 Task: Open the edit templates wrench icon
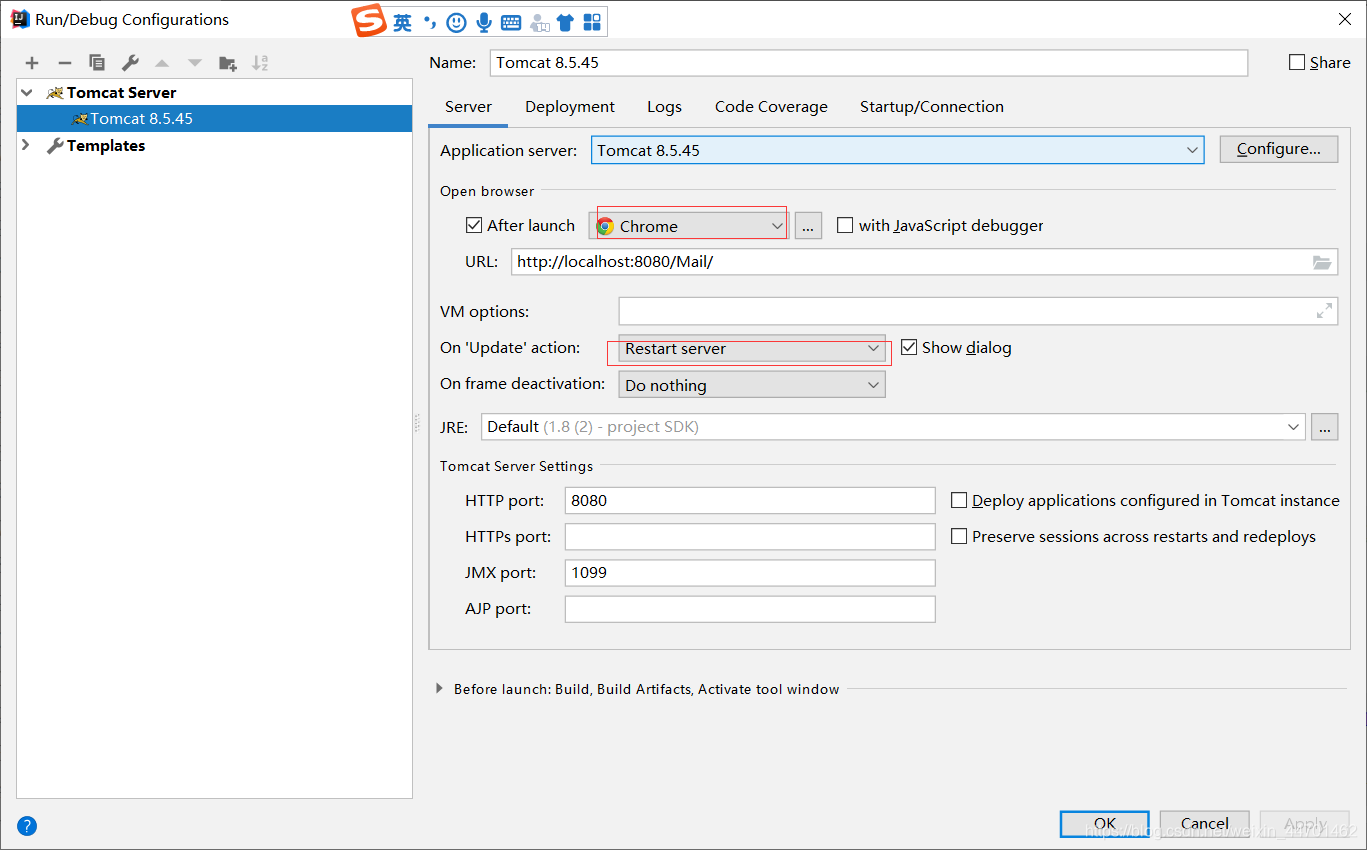130,63
